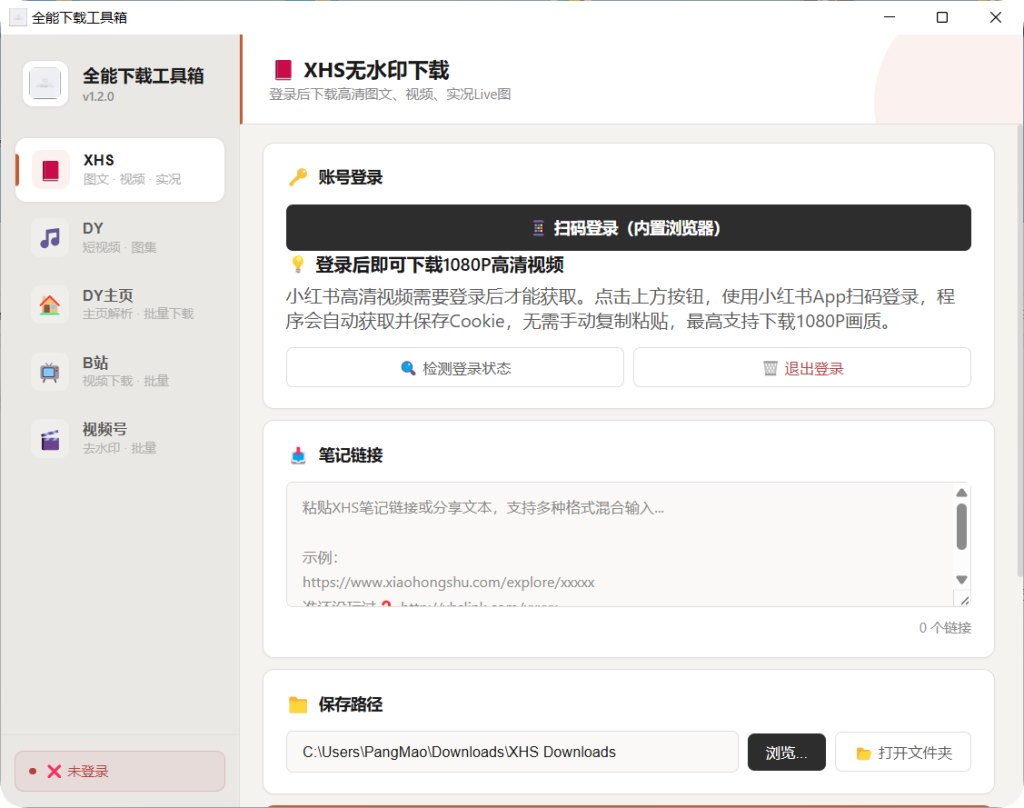Click the lightbulb icon beside 登录后即可下载1080P高清视频

click(x=298, y=265)
